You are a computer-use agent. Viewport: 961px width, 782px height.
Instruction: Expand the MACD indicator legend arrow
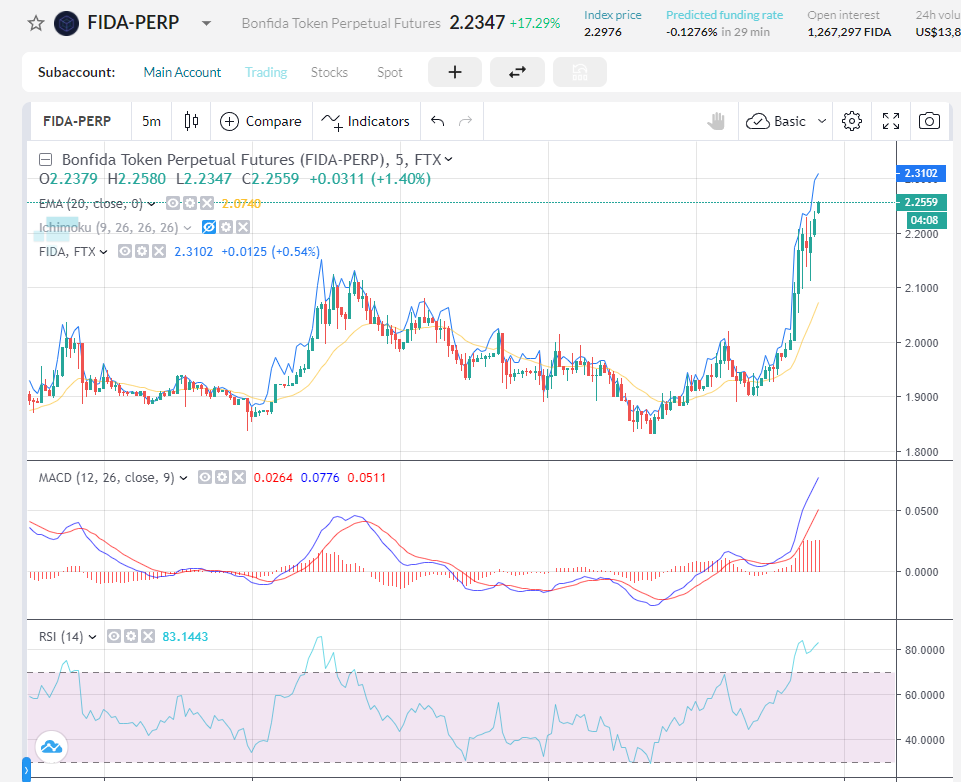pyautogui.click(x=183, y=478)
